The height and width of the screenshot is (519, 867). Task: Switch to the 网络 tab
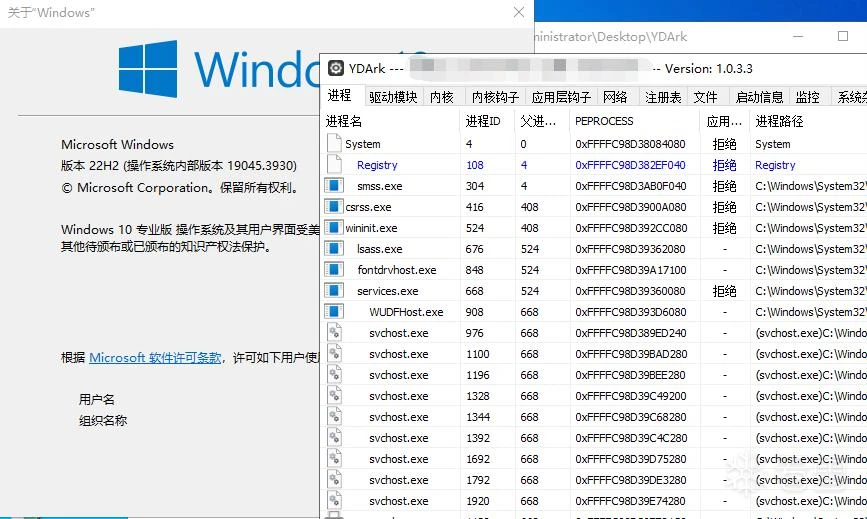(615, 97)
